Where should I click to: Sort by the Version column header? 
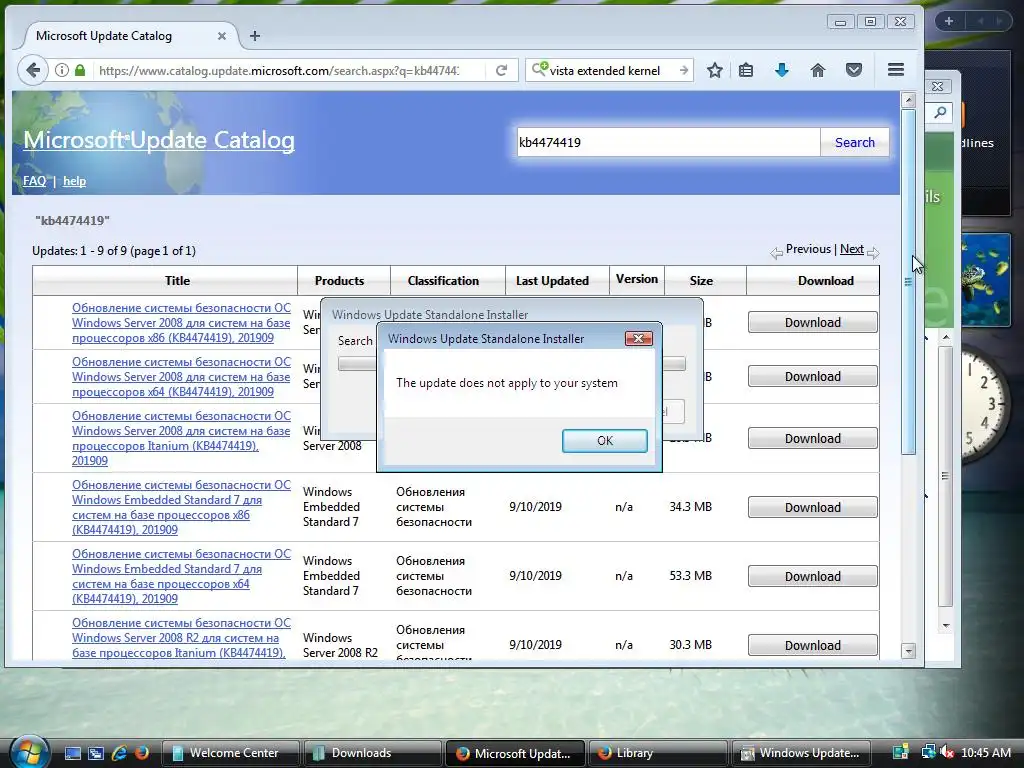(637, 279)
